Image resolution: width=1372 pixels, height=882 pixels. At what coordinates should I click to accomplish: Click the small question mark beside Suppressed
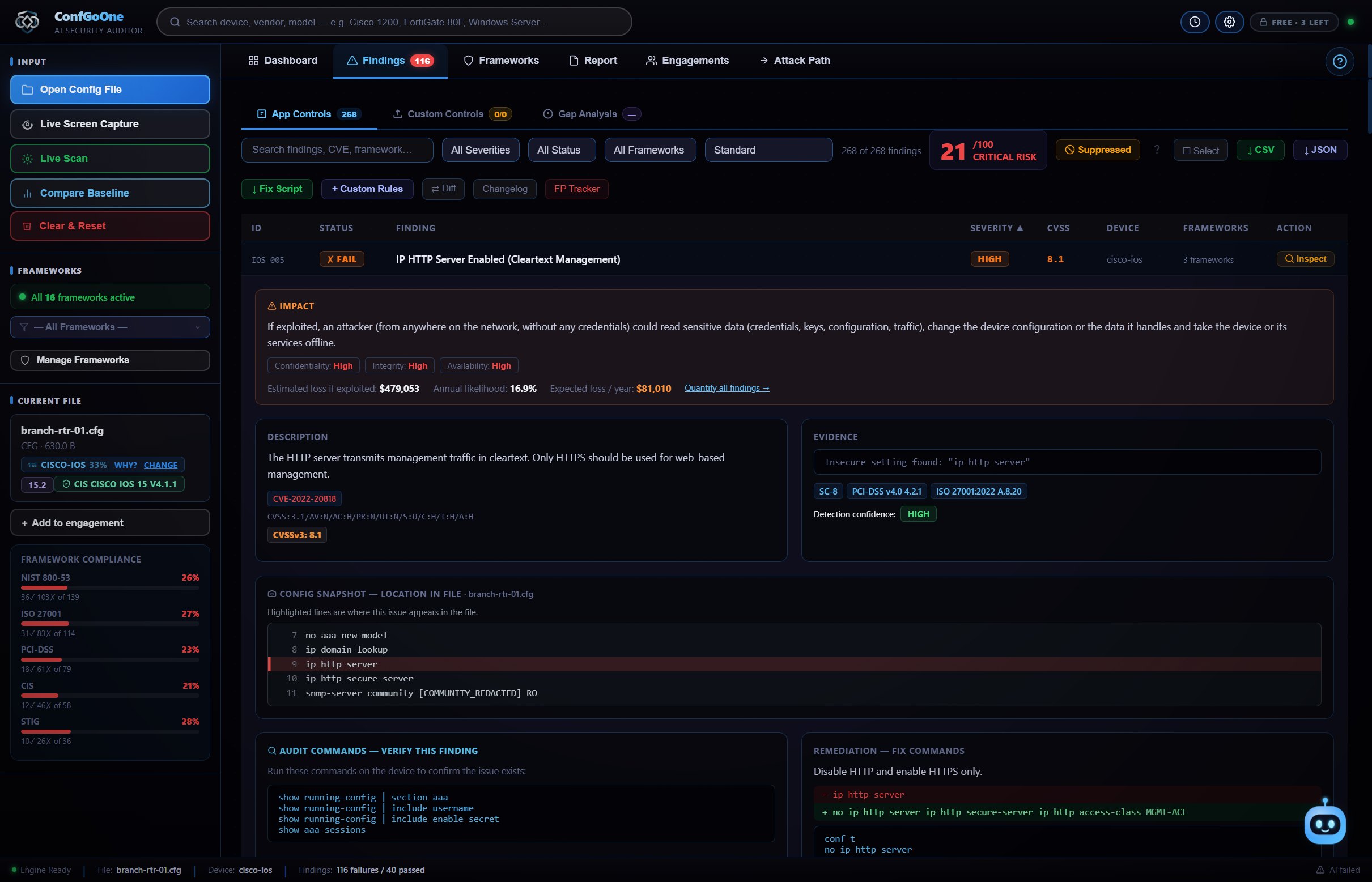point(1157,150)
